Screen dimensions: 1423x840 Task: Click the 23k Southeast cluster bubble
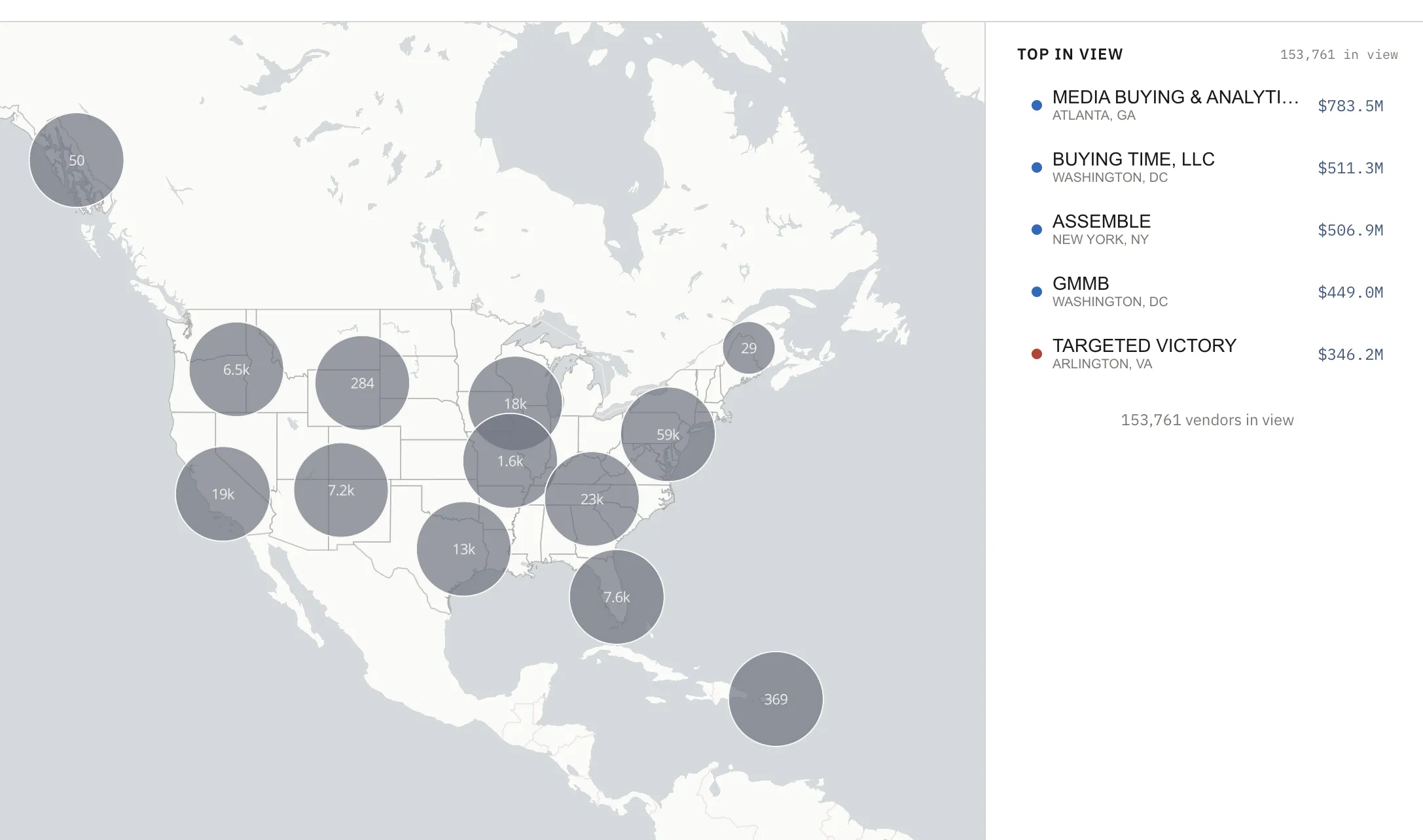(592, 499)
